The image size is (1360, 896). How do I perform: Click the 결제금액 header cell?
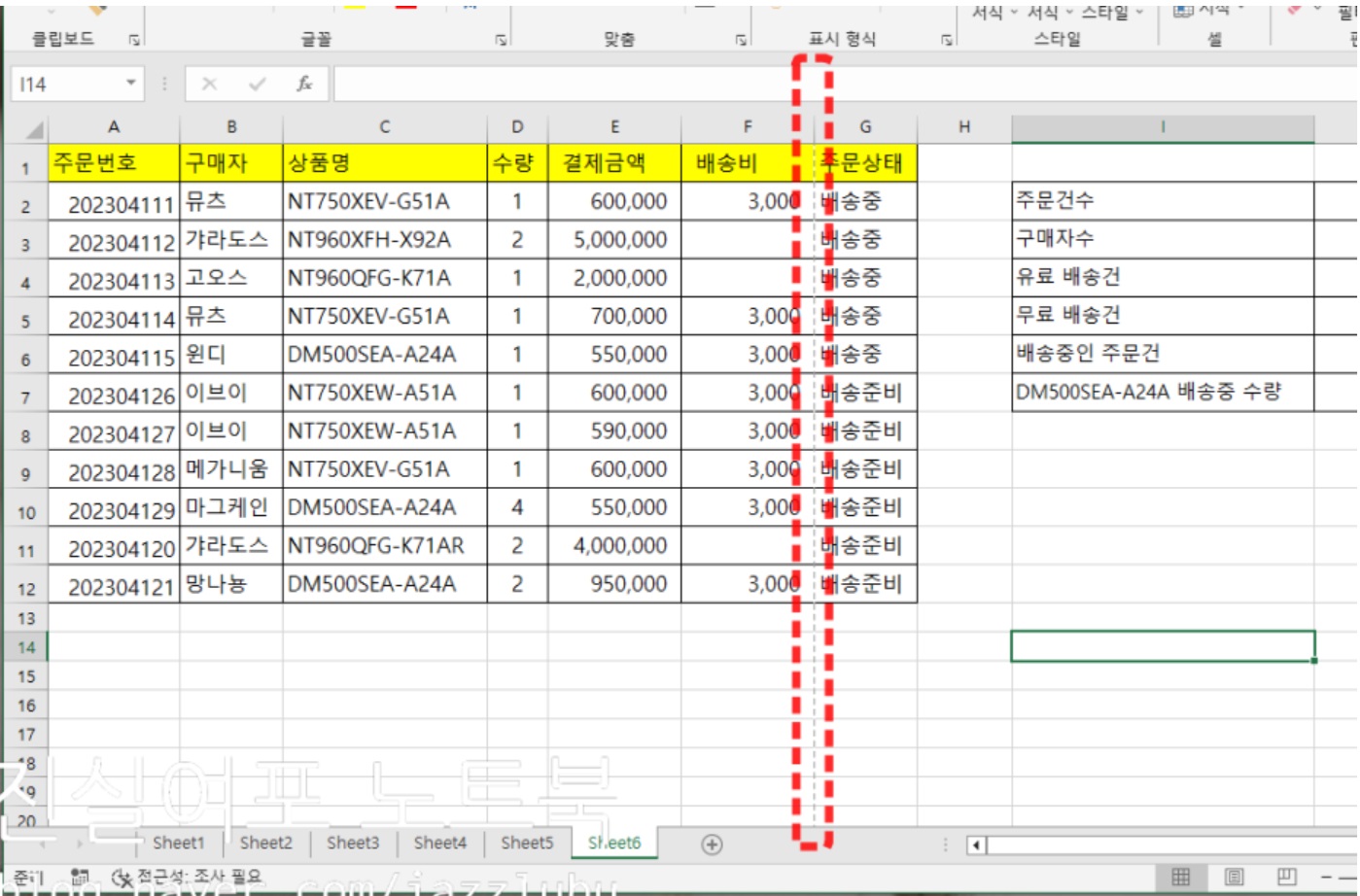[x=614, y=162]
